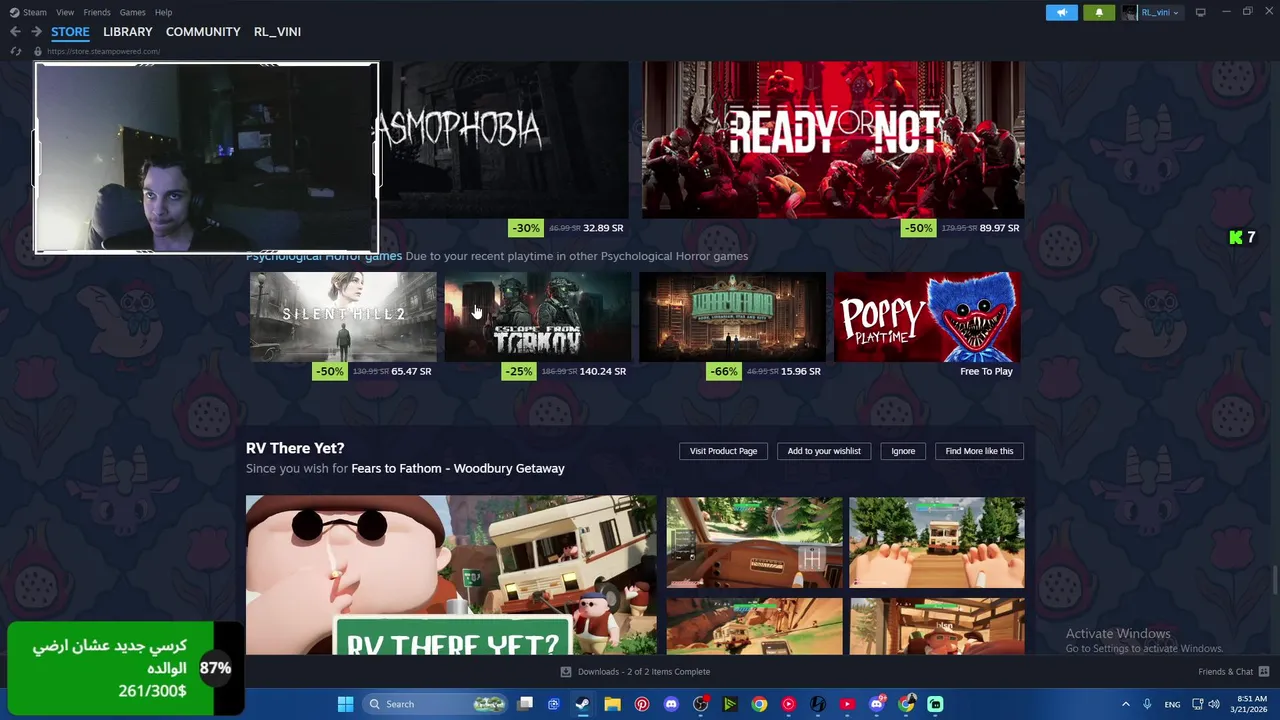Image resolution: width=1280 pixels, height=720 pixels.
Task: Open the car interior RV screenshot
Action: (754, 543)
